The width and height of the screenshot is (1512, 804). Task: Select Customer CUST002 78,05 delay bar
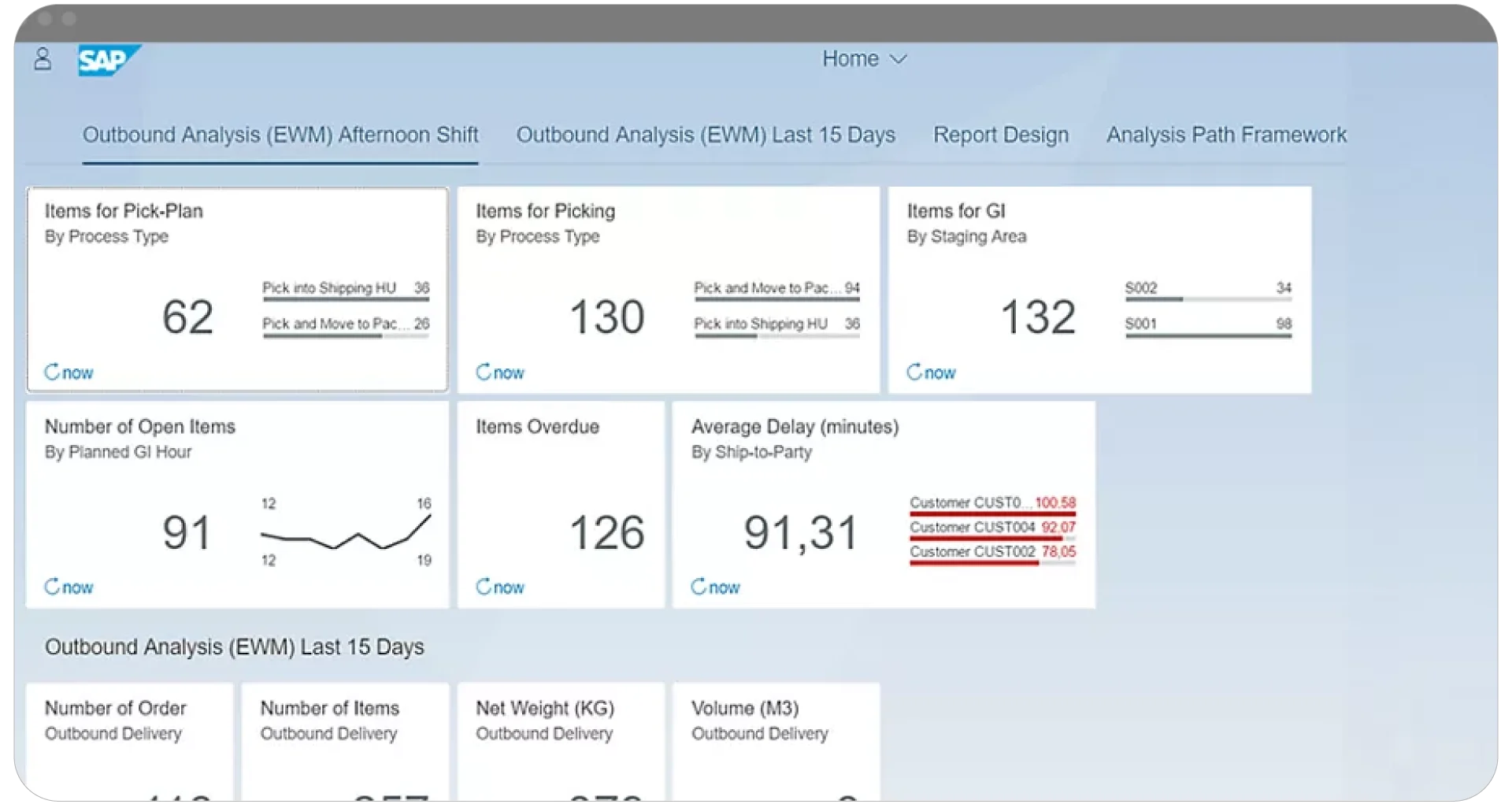(x=992, y=554)
